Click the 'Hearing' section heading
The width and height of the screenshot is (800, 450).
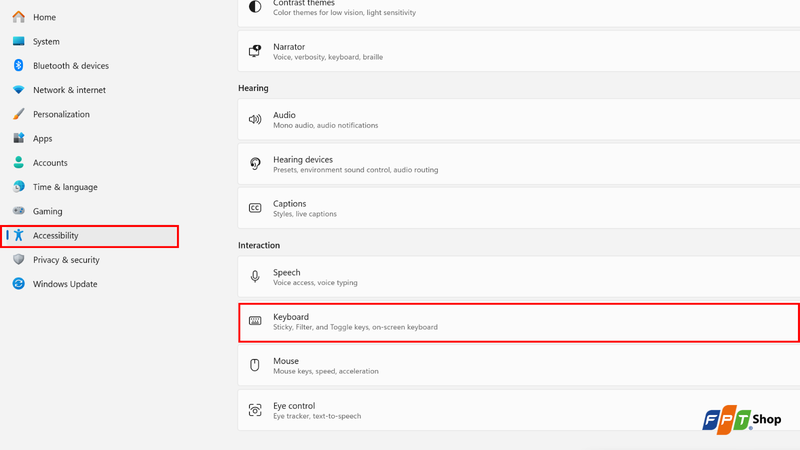[x=253, y=88]
